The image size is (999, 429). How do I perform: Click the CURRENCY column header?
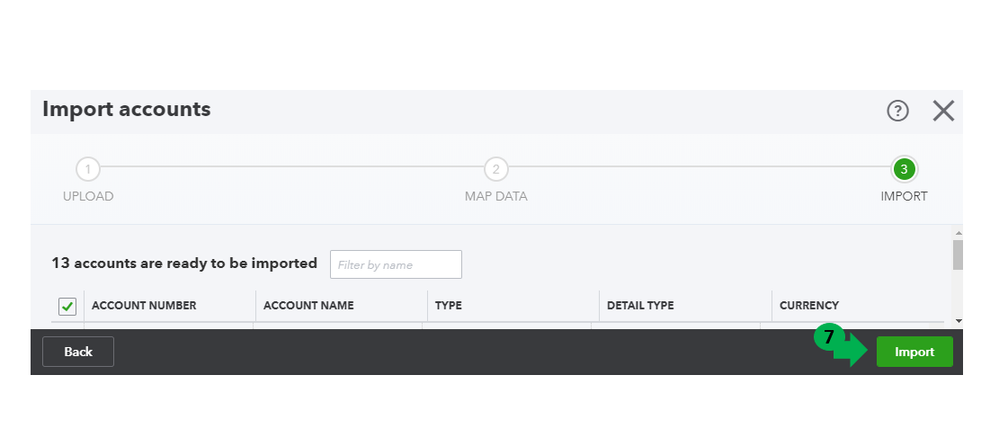pyautogui.click(x=809, y=306)
